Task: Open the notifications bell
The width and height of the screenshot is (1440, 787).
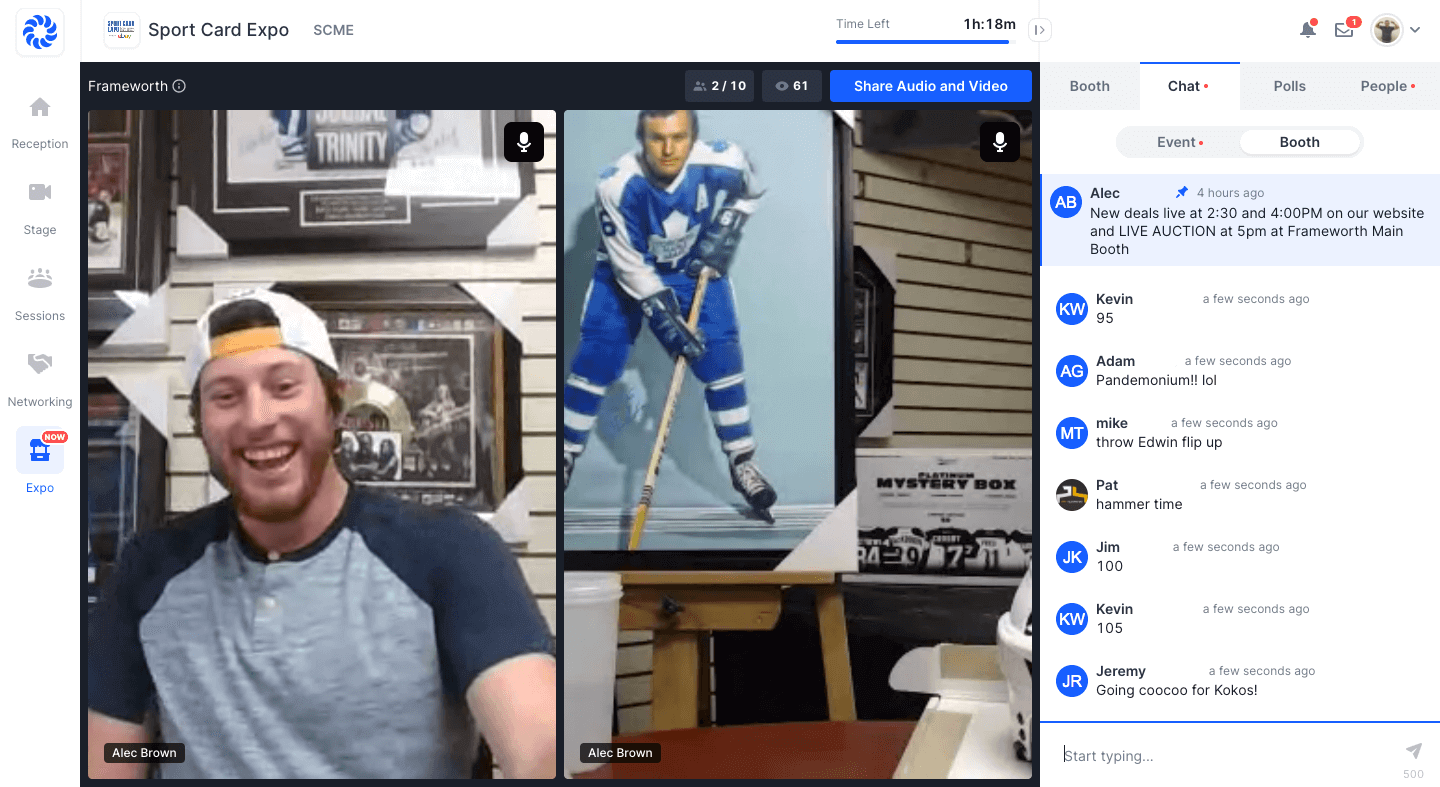Action: tap(1307, 30)
